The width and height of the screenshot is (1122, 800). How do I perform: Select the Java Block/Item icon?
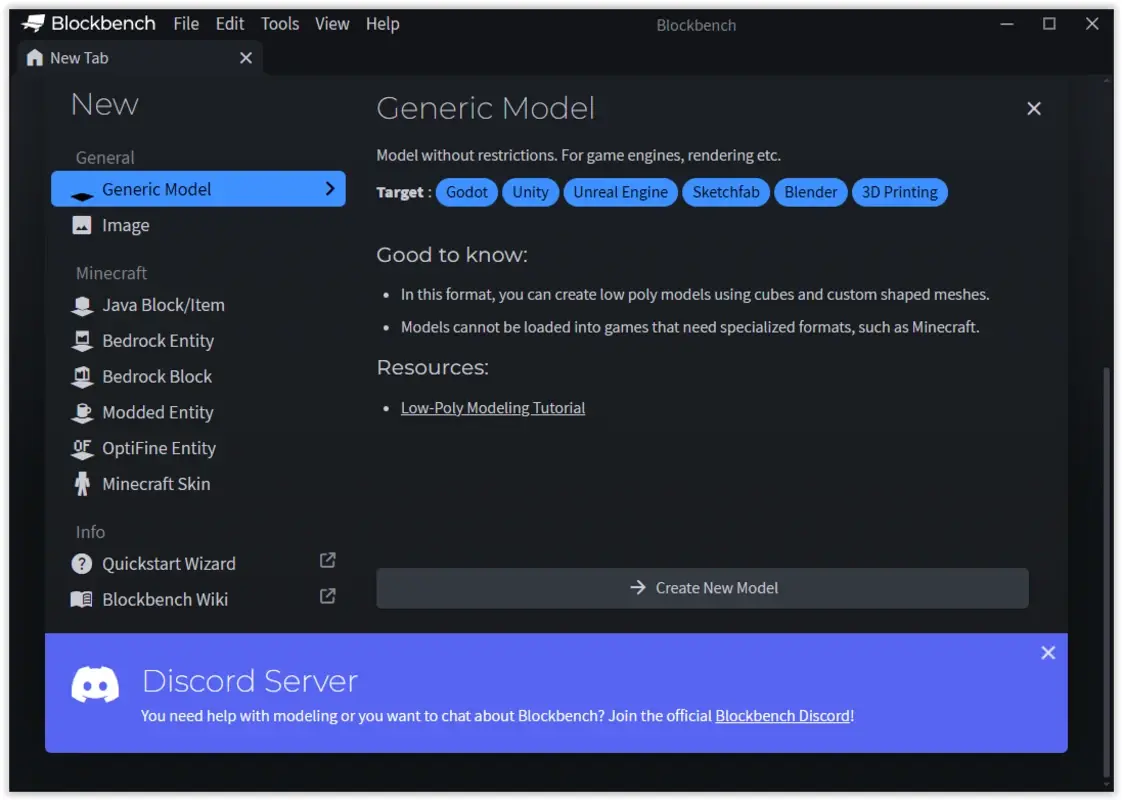click(x=82, y=305)
